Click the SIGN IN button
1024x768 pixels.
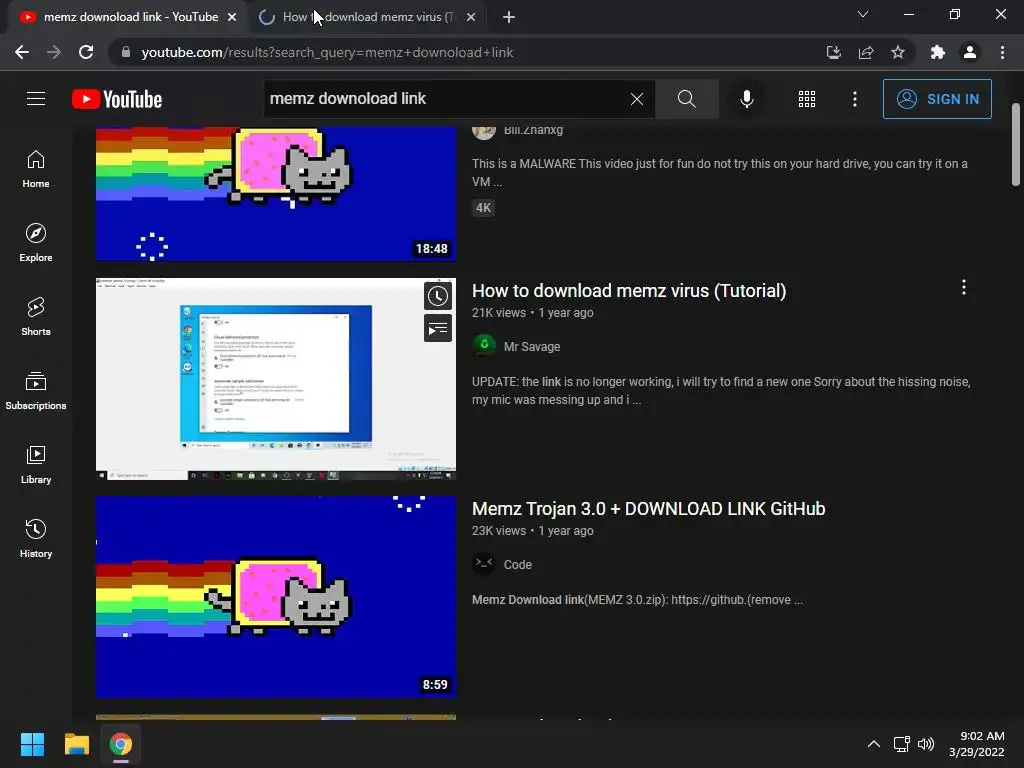[x=937, y=99]
